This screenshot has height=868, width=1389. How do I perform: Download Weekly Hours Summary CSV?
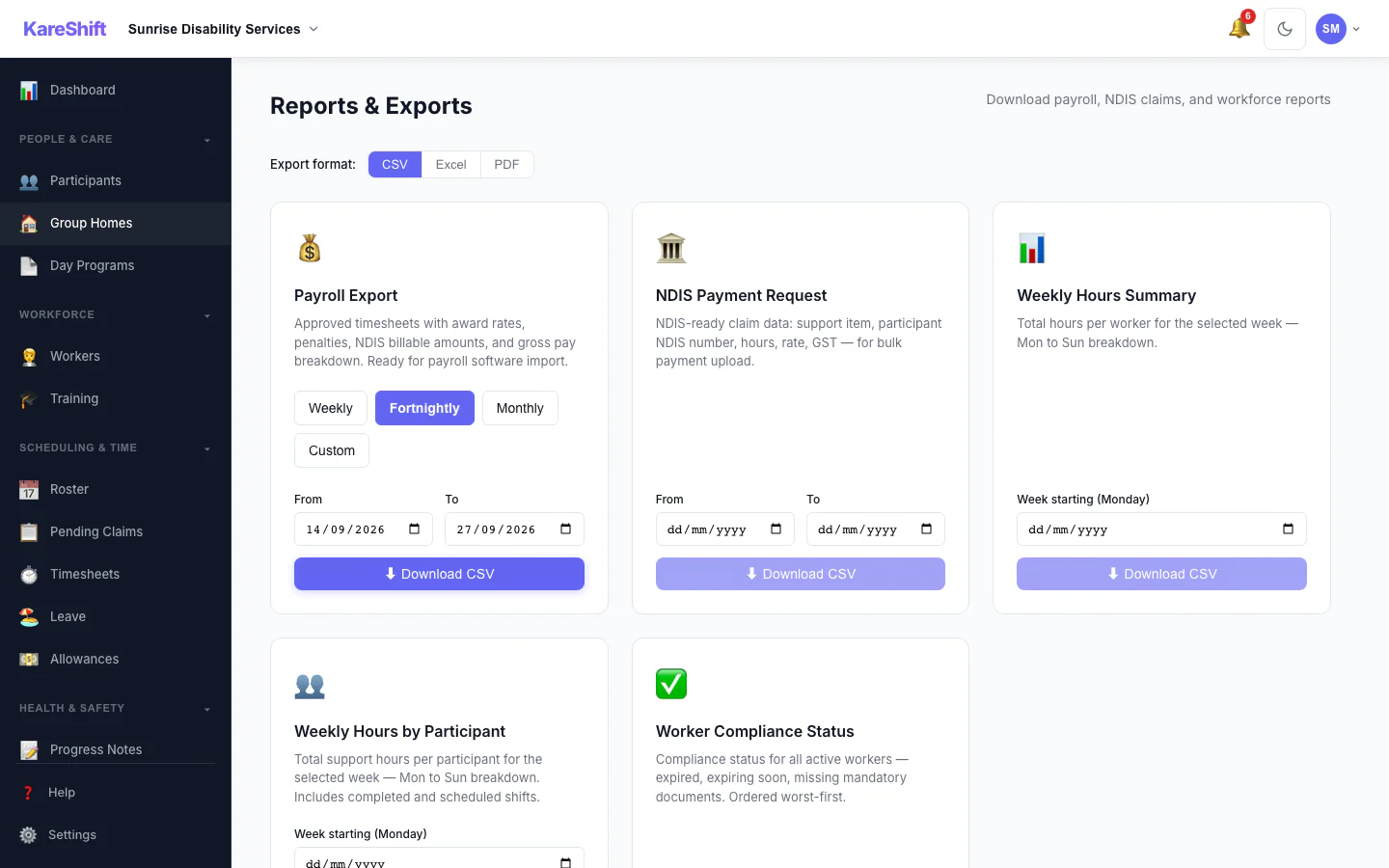(1161, 574)
